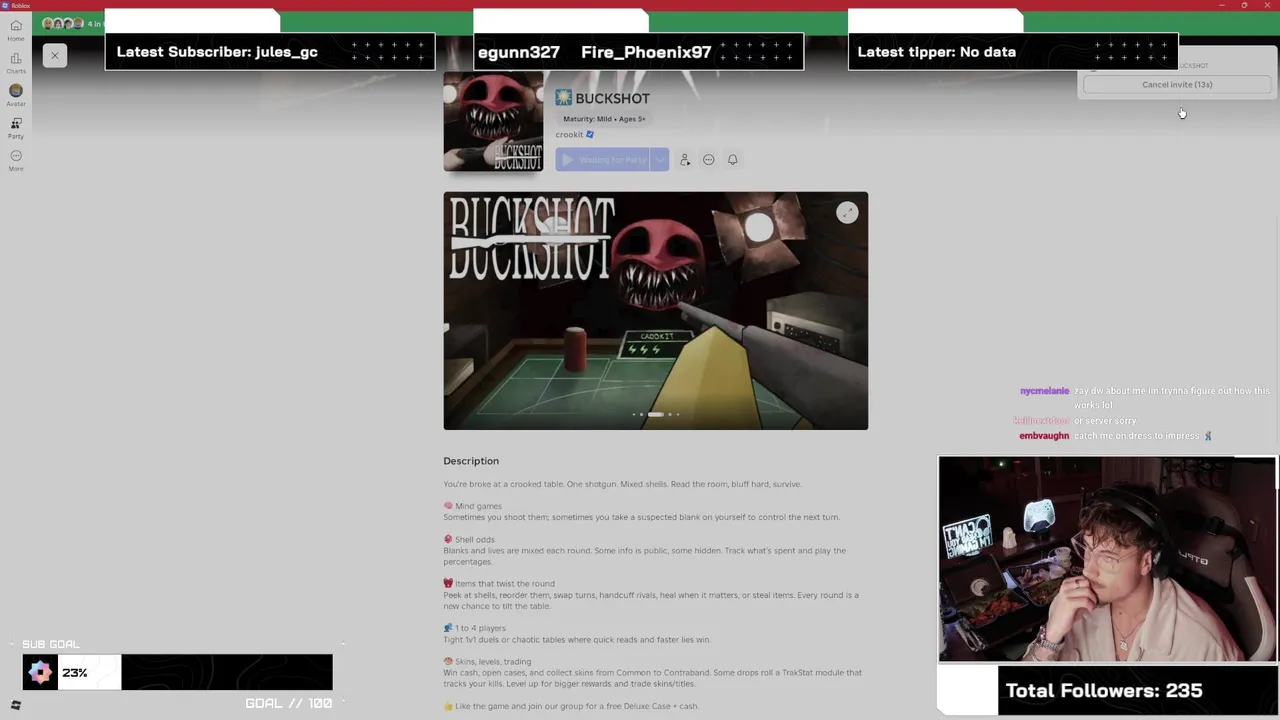Click the 'Shell odds' description line
This screenshot has height=720, width=1280.
point(469,540)
